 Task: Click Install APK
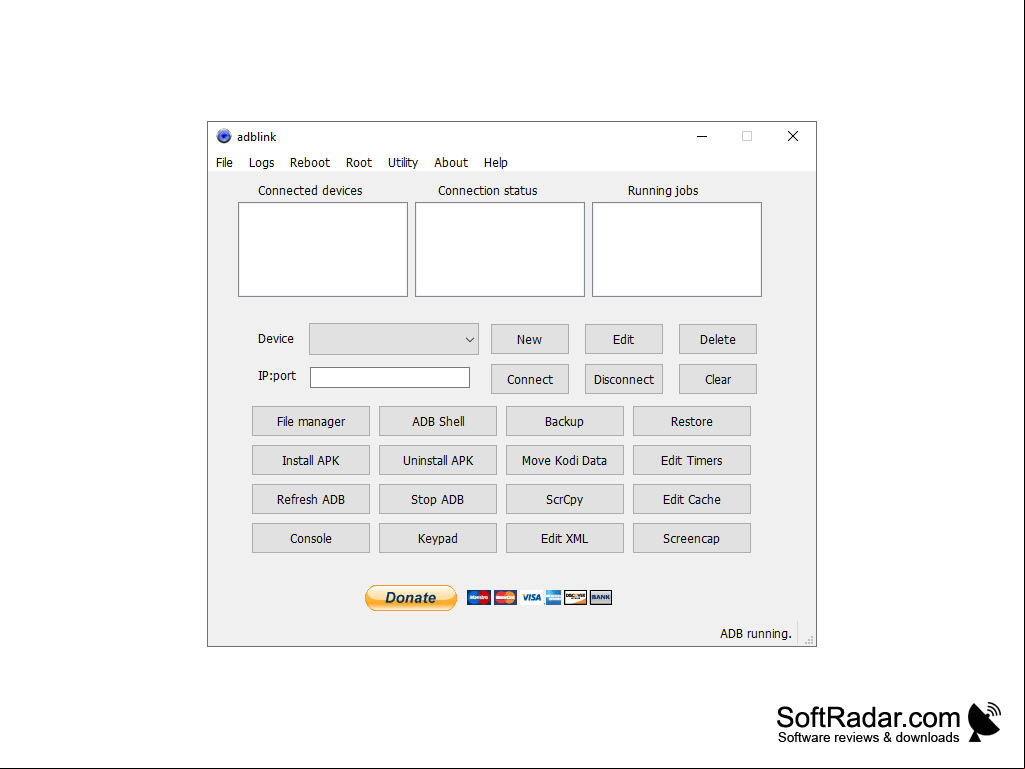tap(311, 460)
